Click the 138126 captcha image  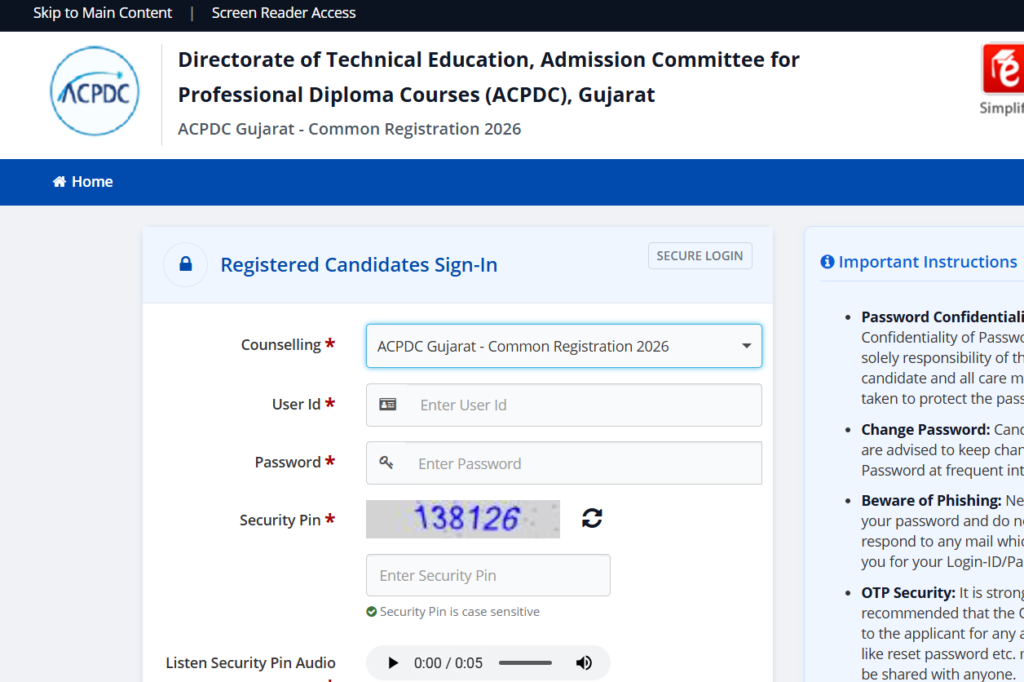[x=462, y=519]
